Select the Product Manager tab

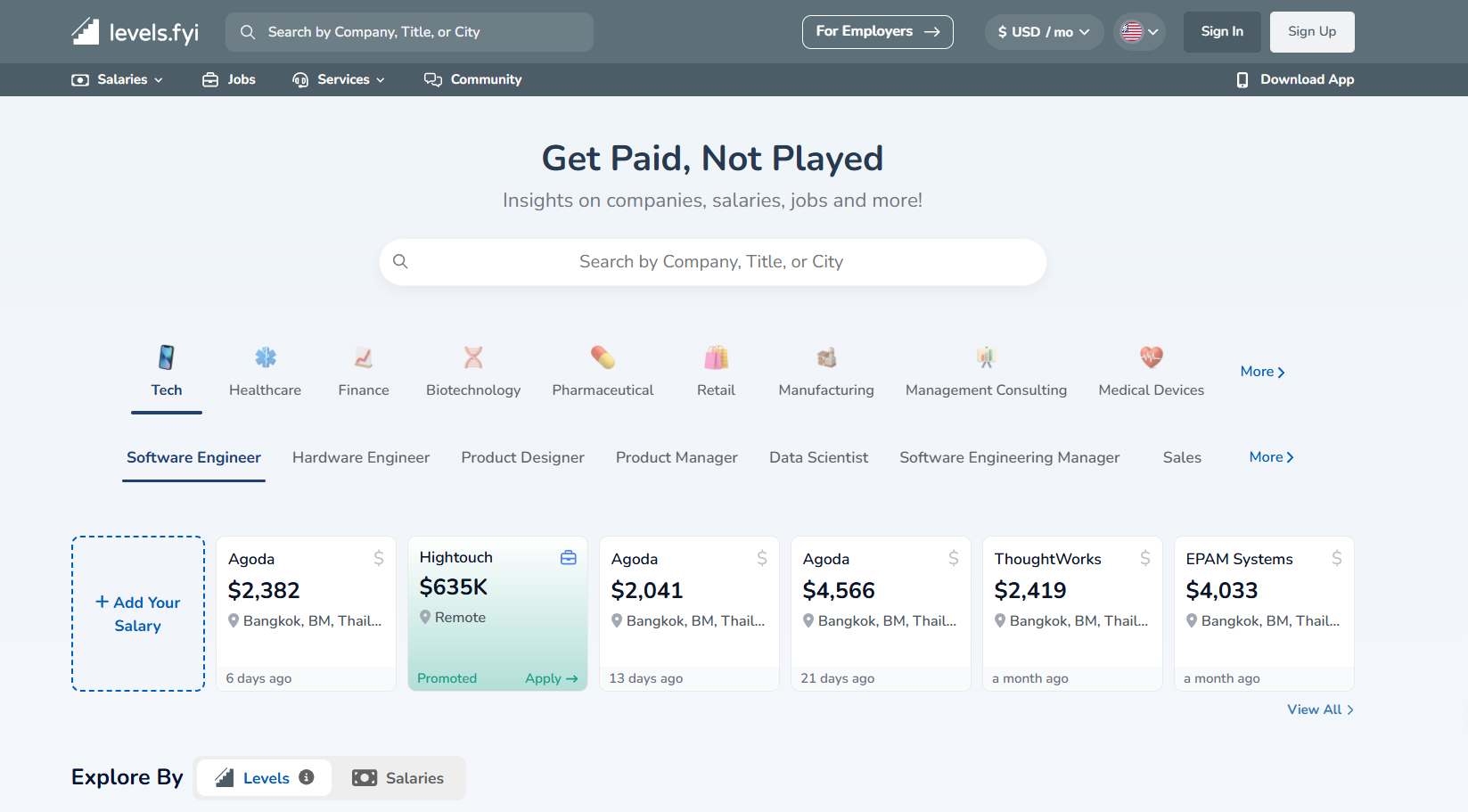click(x=677, y=457)
